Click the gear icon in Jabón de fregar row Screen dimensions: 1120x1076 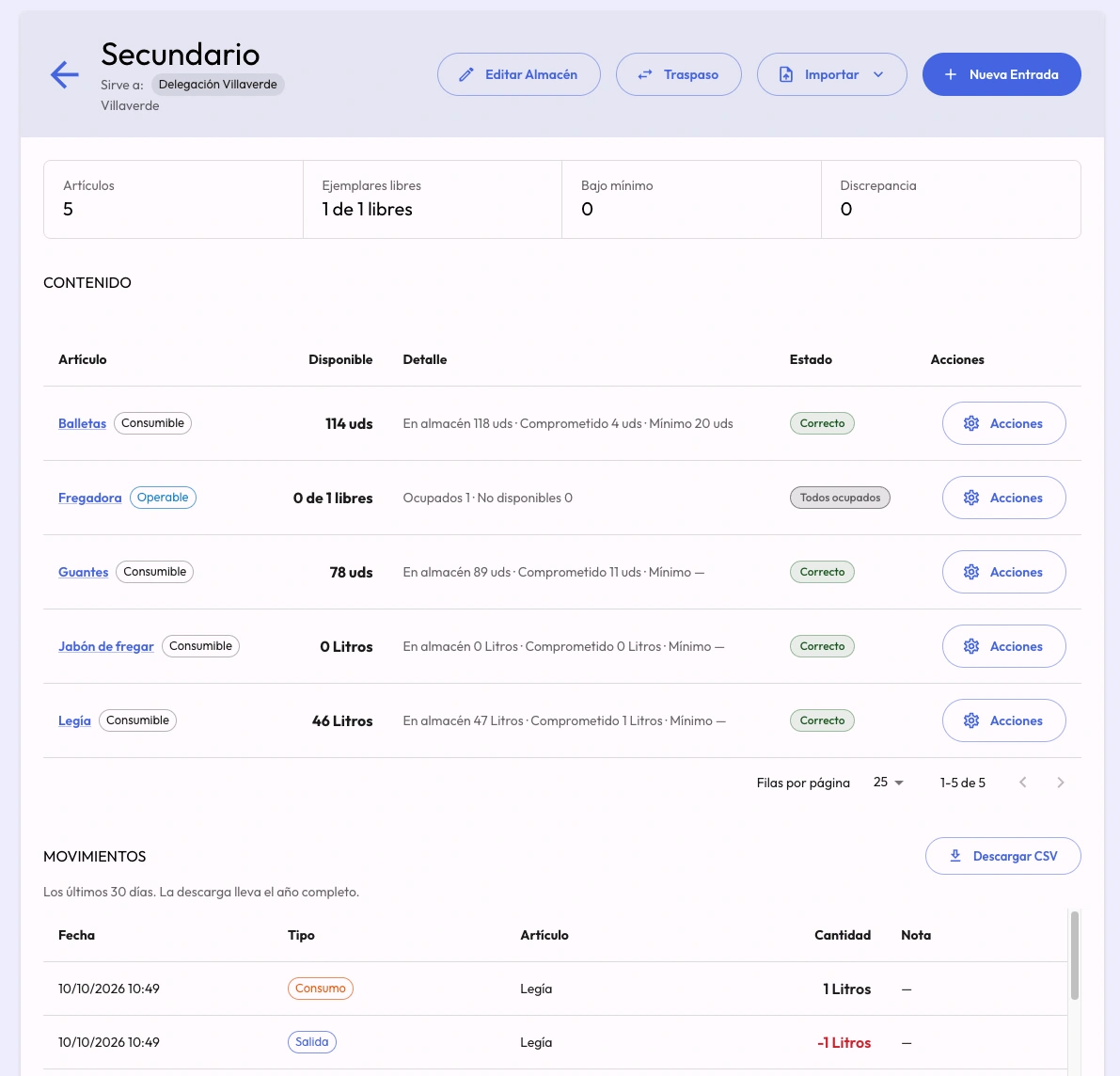pyautogui.click(x=971, y=646)
